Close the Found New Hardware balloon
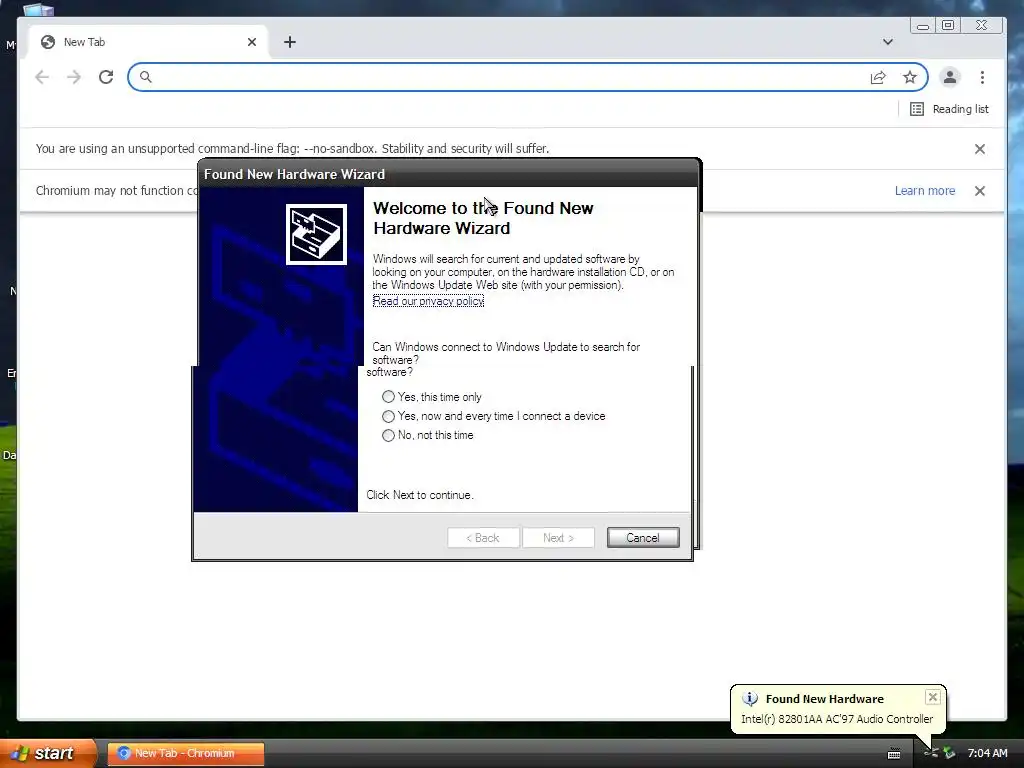The image size is (1024, 768). tap(933, 697)
